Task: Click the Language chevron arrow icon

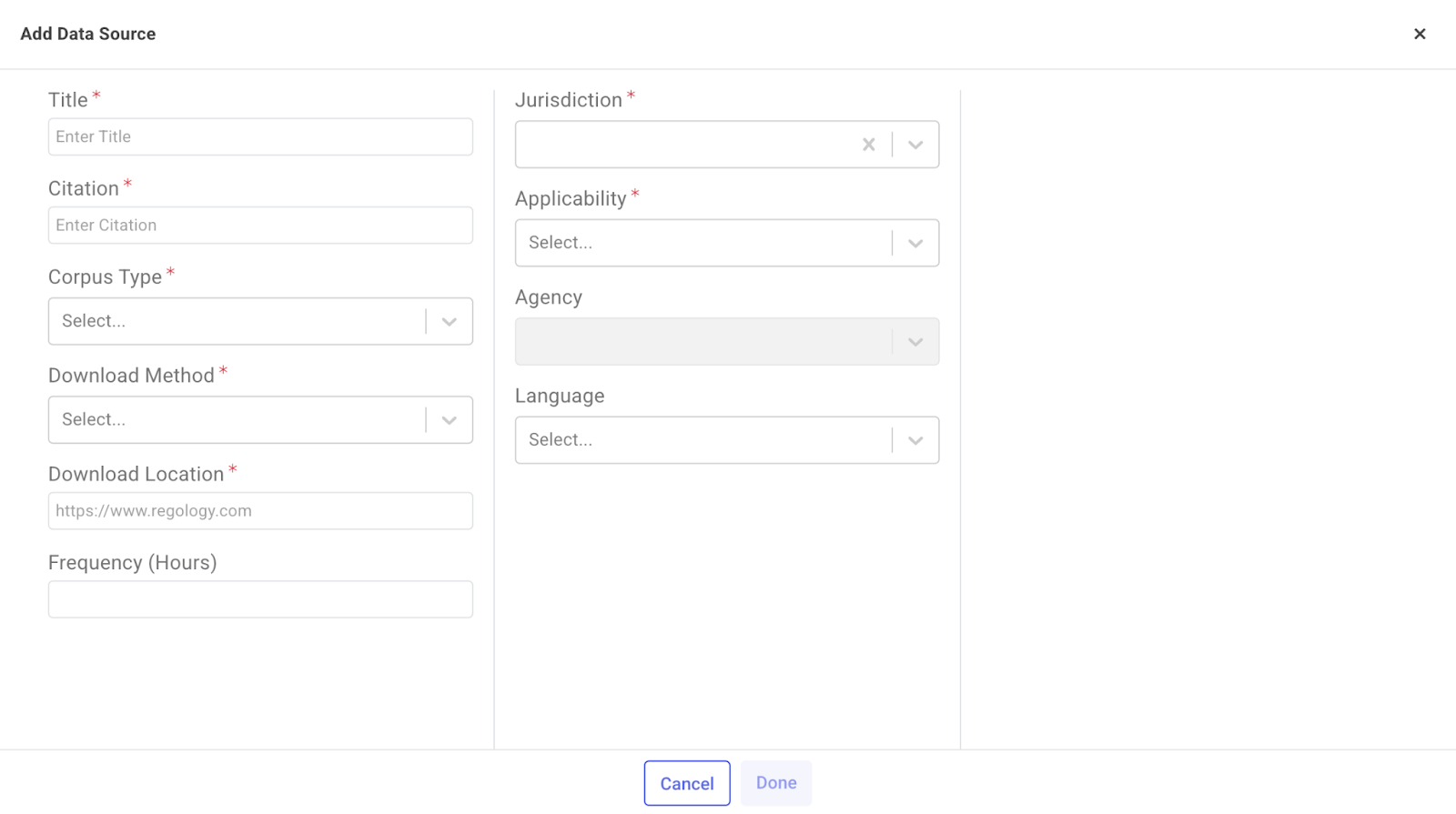Action: [915, 440]
